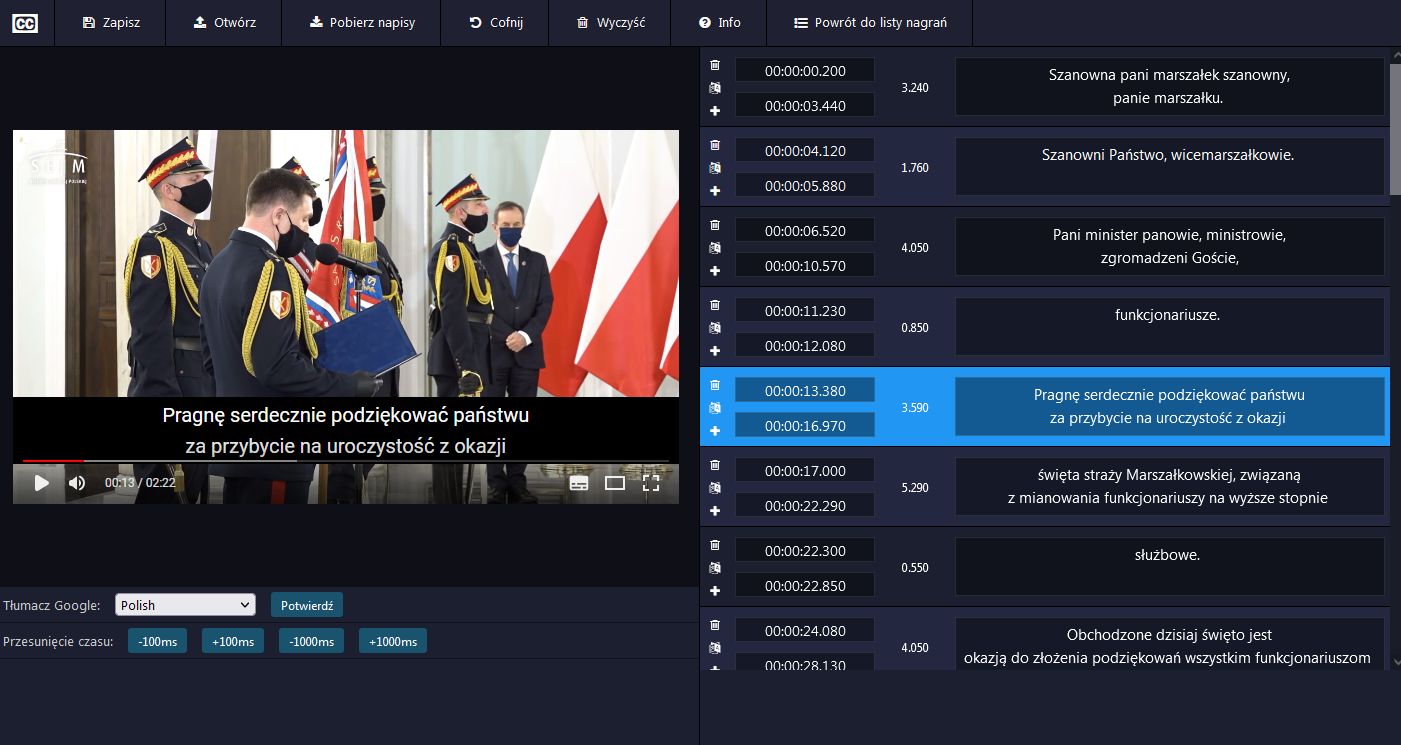Add subtitle below the 'Szanowni Państwo' row

(715, 191)
